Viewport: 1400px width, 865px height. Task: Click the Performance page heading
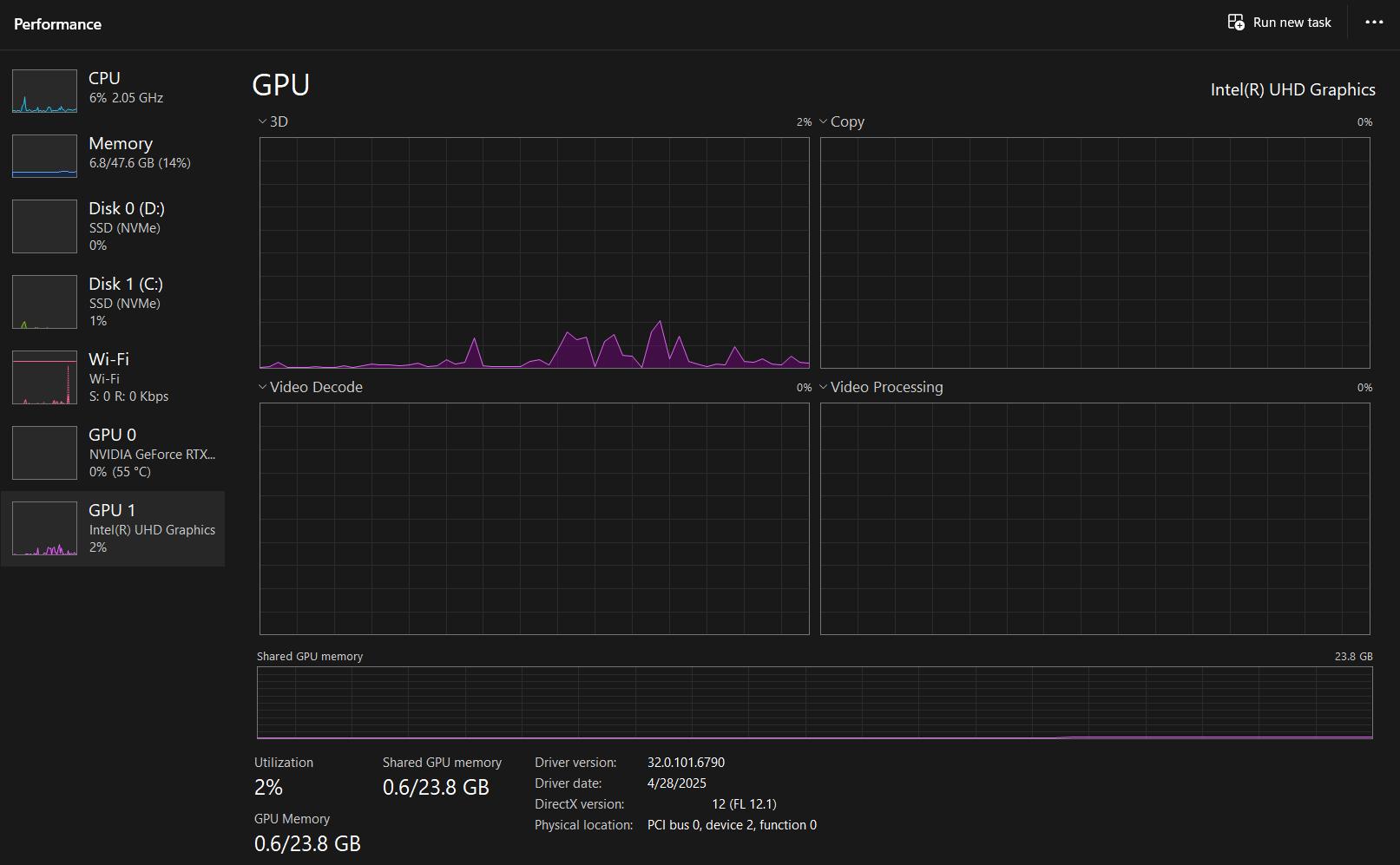point(58,24)
